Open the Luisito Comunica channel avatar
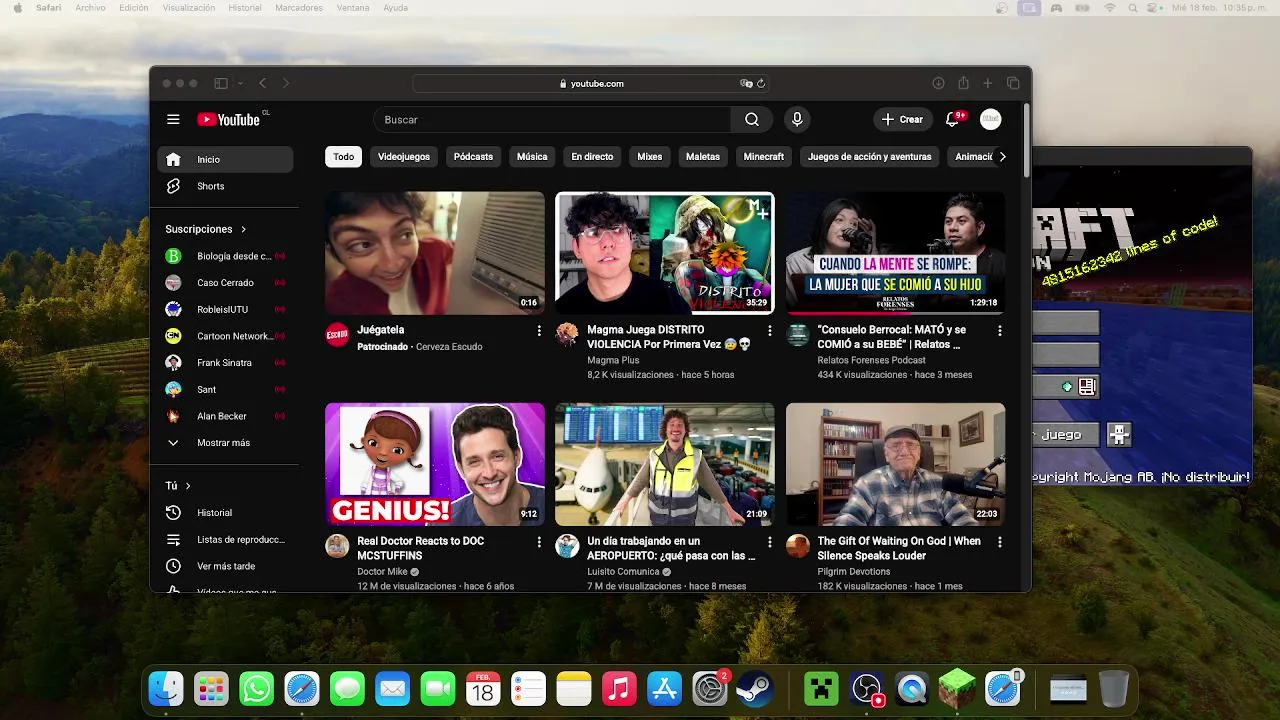1280x720 pixels. tap(567, 546)
